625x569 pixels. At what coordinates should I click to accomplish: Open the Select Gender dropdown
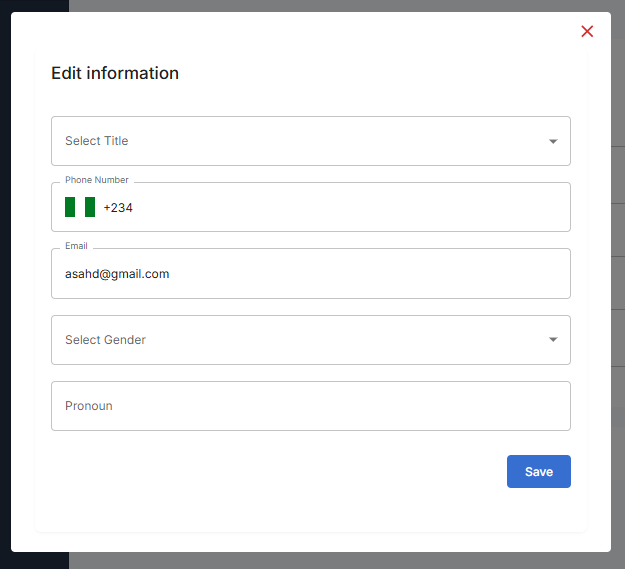click(310, 340)
